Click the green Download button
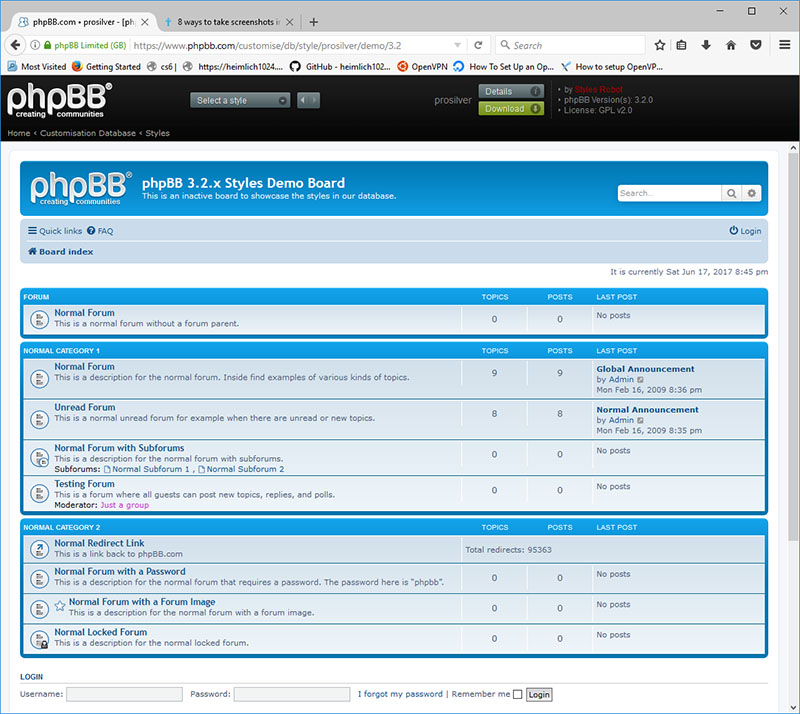The width and height of the screenshot is (800, 714). click(x=511, y=109)
